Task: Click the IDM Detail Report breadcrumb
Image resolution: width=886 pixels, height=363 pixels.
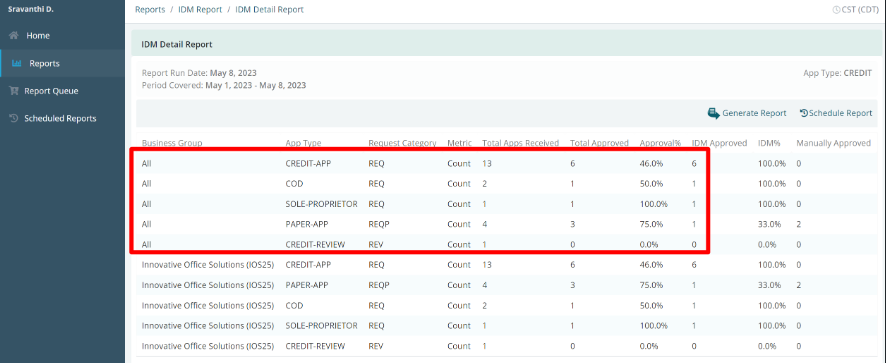Action: (x=270, y=10)
